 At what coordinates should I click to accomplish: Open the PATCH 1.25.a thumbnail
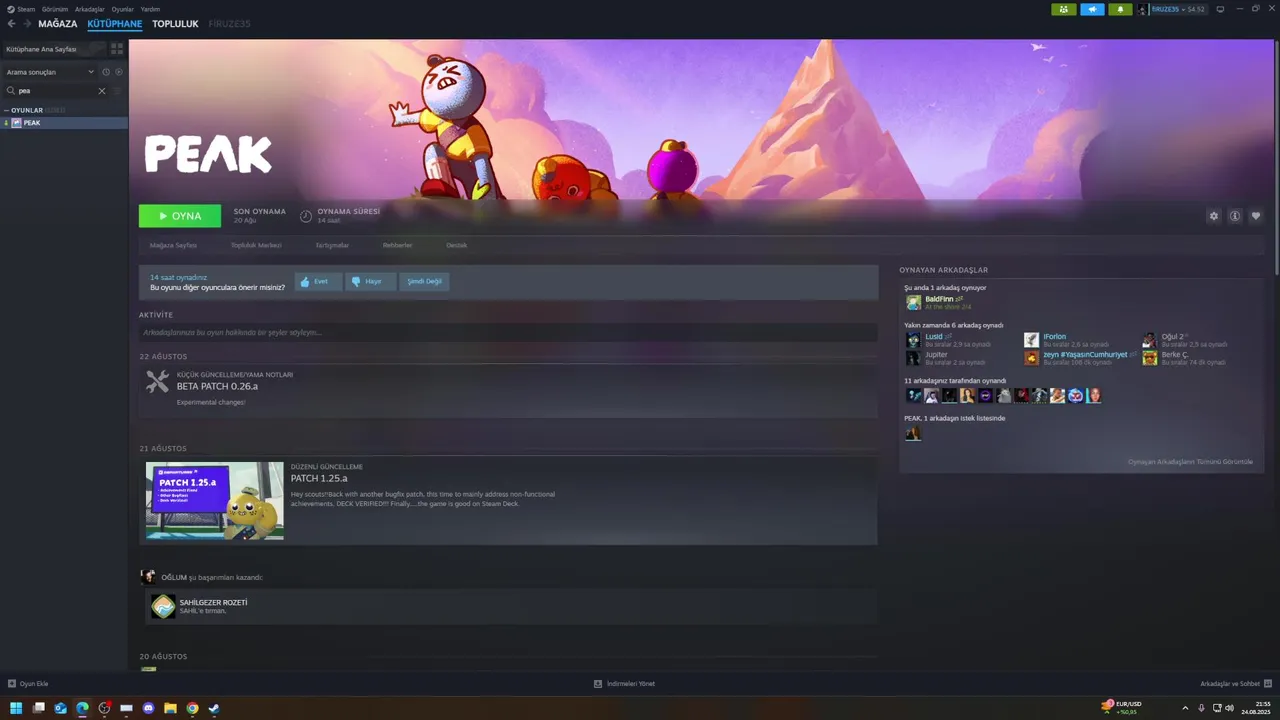(x=215, y=501)
